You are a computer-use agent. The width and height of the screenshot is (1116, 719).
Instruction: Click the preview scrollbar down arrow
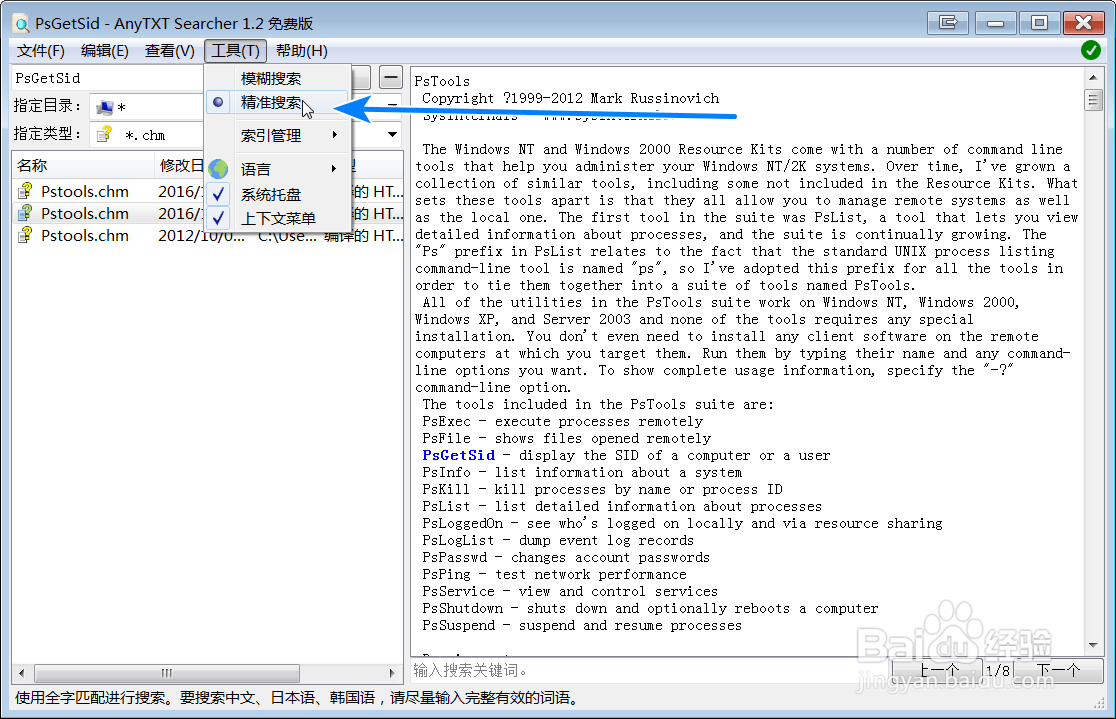1093,646
